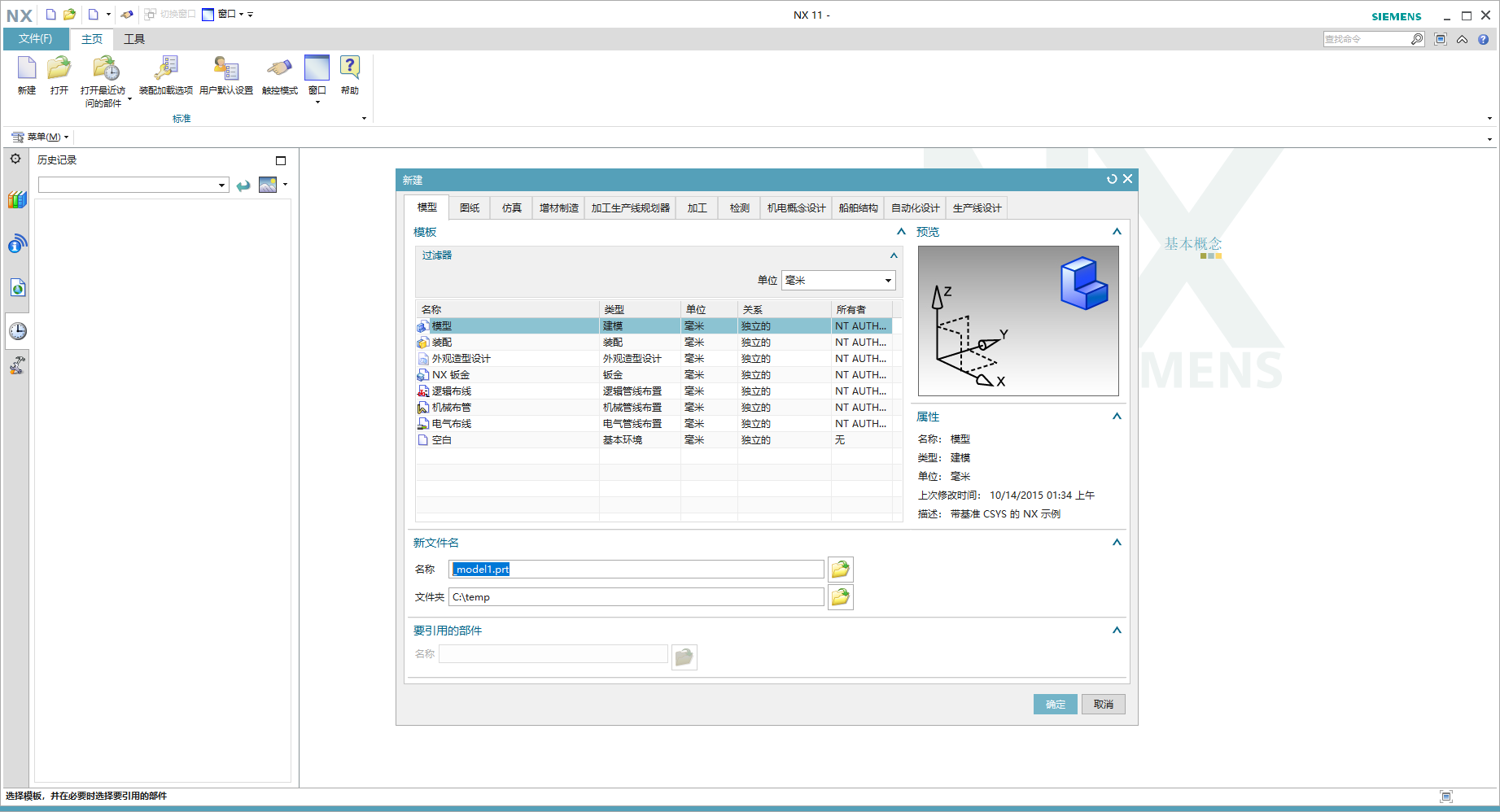This screenshot has height=812, width=1500.
Task: Collapse the Filter (过滤器) section
Action: (894, 255)
